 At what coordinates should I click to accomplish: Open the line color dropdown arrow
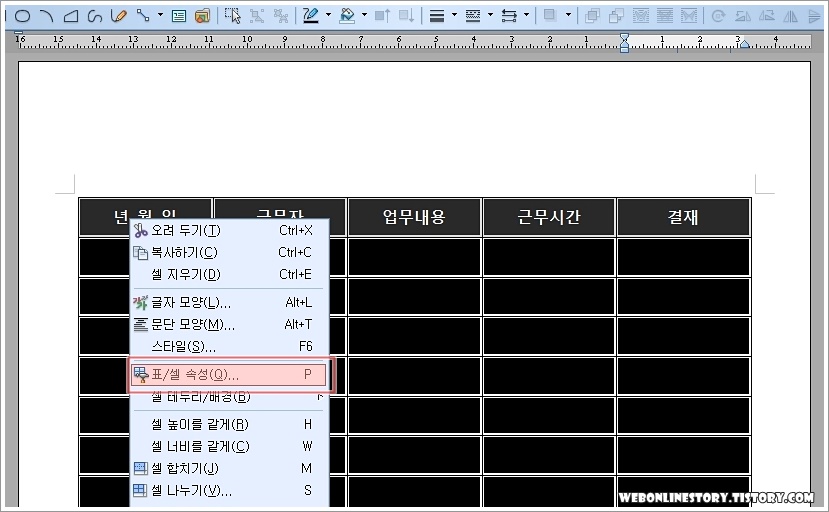point(328,15)
